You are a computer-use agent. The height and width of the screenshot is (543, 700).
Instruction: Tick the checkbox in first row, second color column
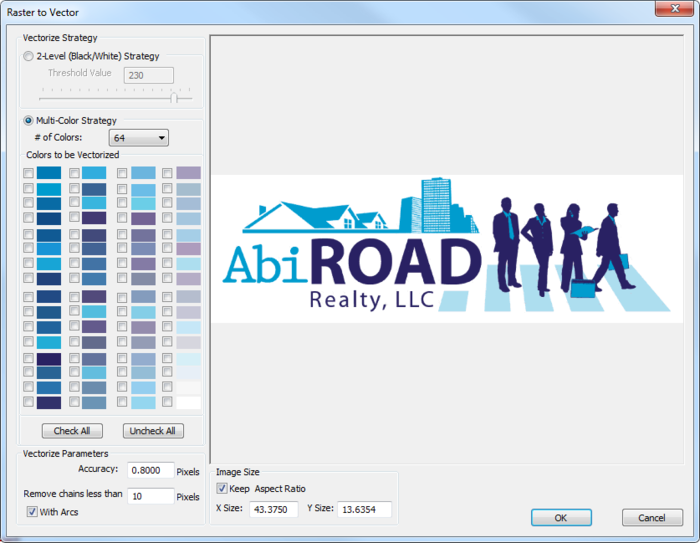tap(75, 173)
